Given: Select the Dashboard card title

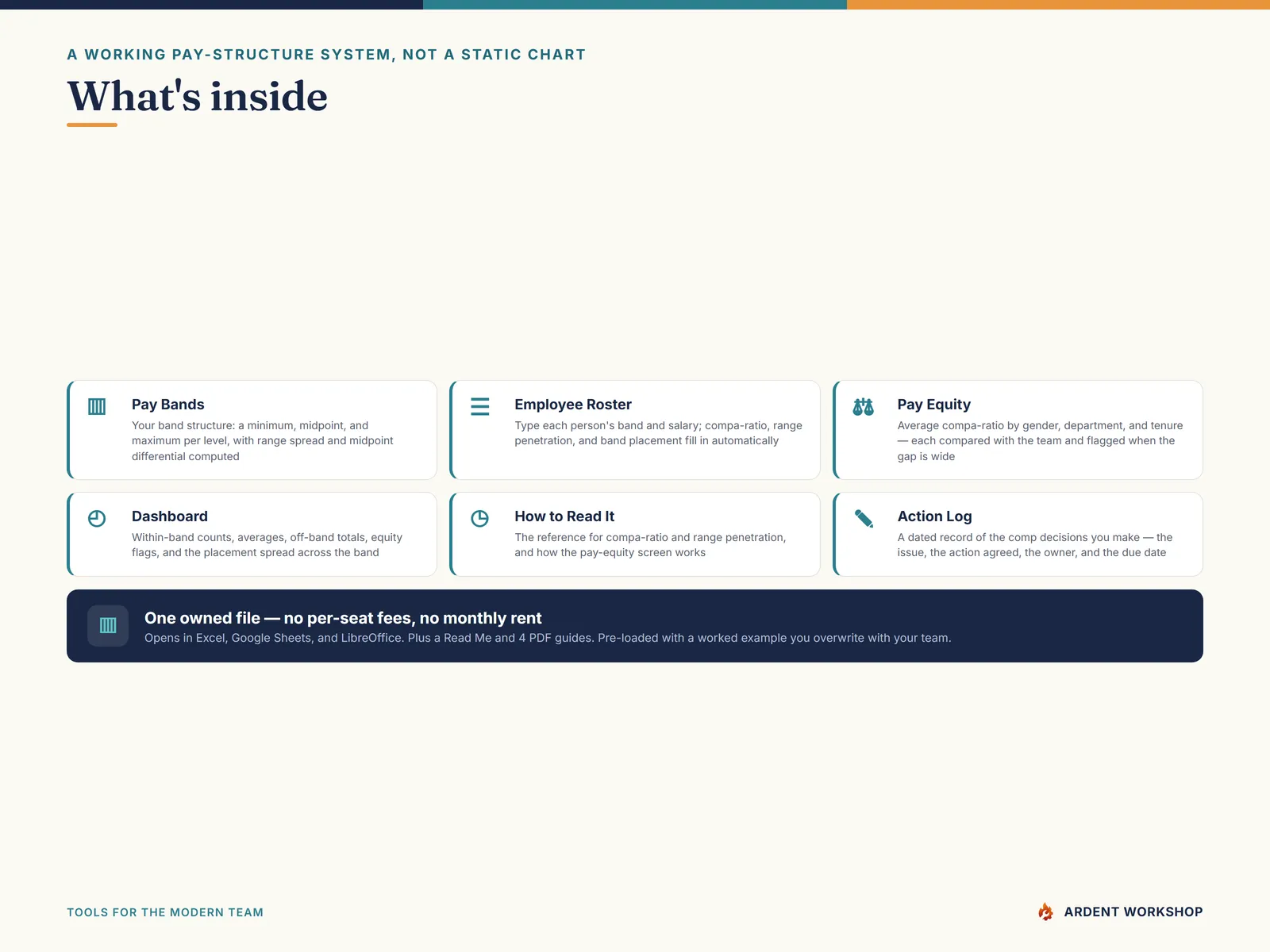Looking at the screenshot, I should [170, 516].
